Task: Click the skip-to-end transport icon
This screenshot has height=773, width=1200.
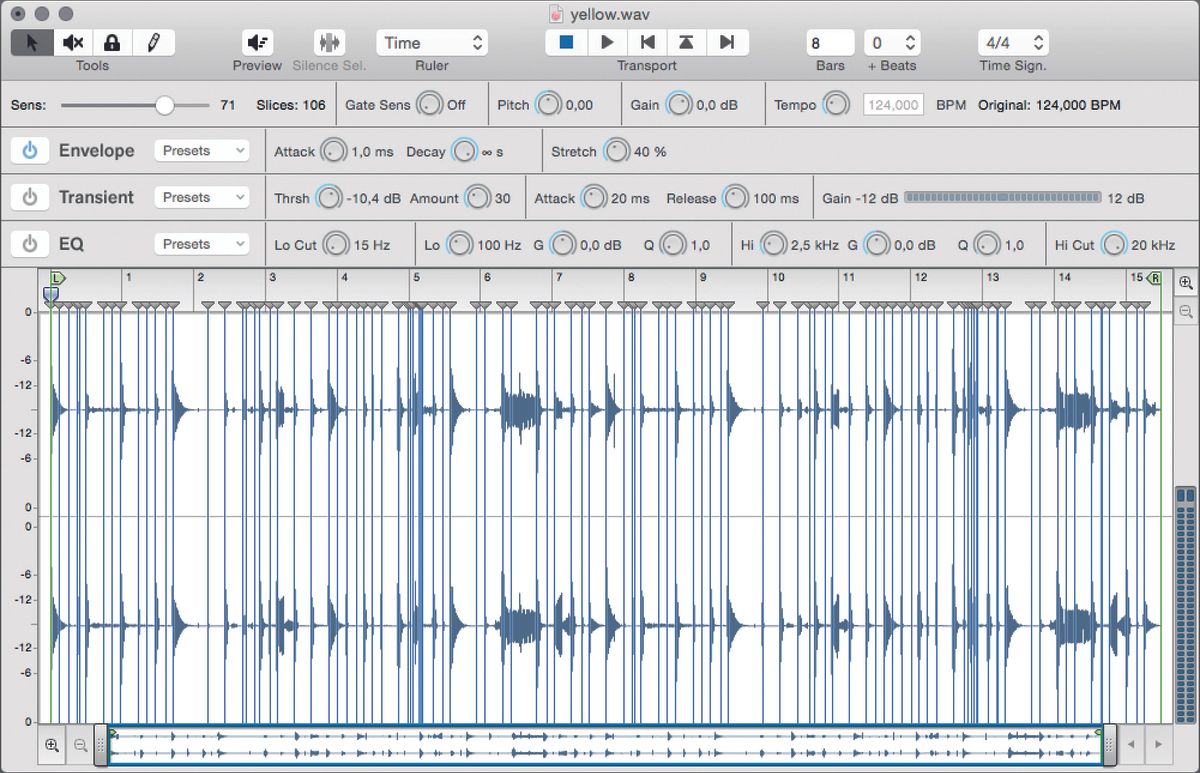Action: [727, 42]
